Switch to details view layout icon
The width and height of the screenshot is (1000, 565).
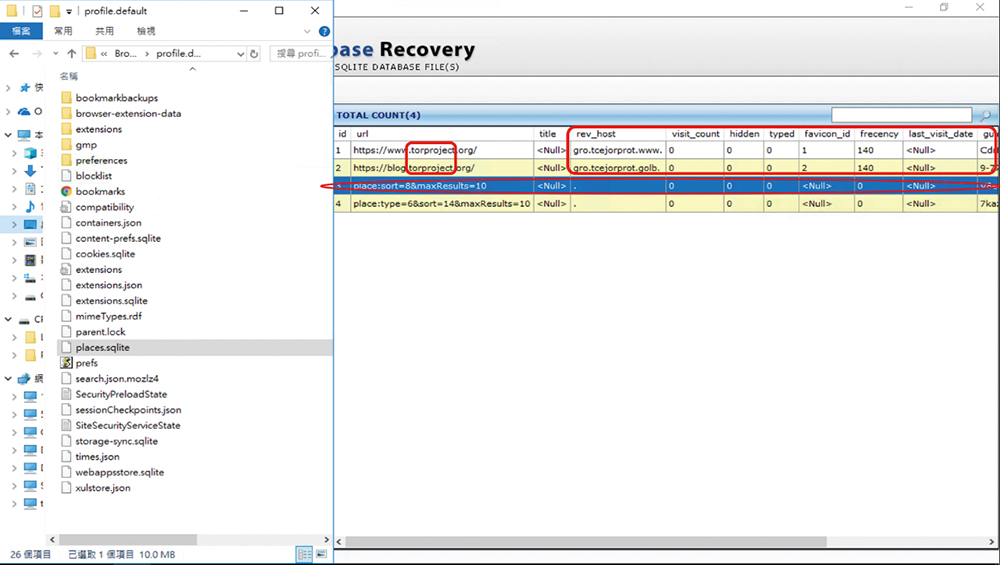(305, 554)
